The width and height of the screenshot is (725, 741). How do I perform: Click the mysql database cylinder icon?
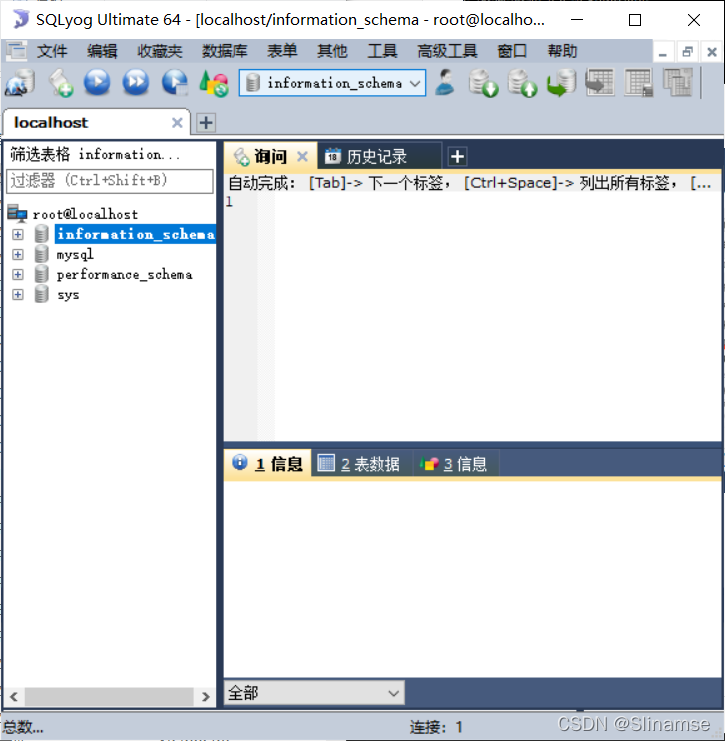(42, 254)
